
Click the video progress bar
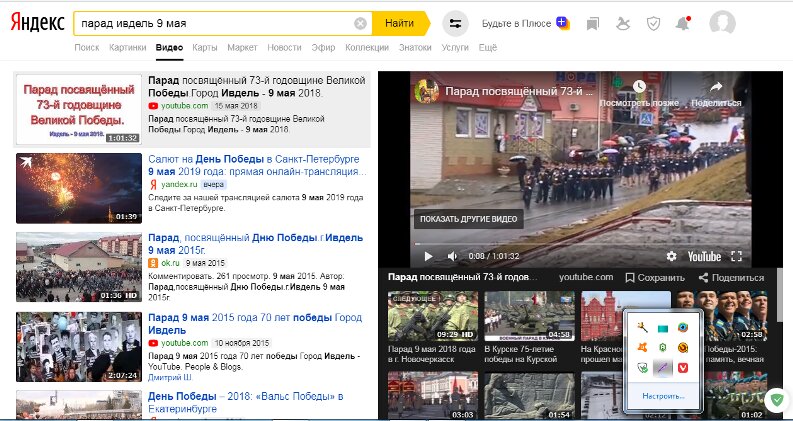point(579,243)
